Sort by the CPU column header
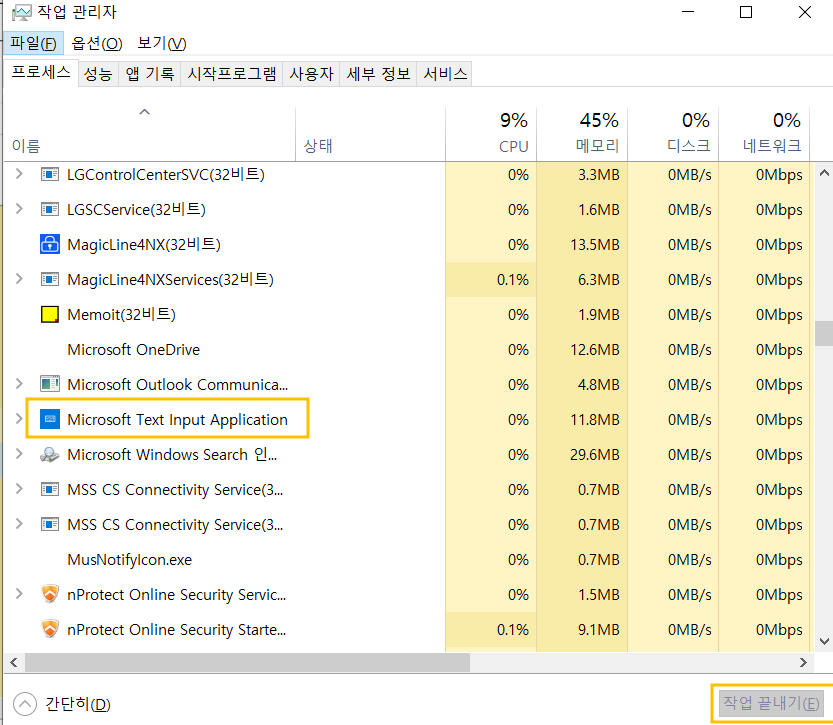 coord(491,133)
